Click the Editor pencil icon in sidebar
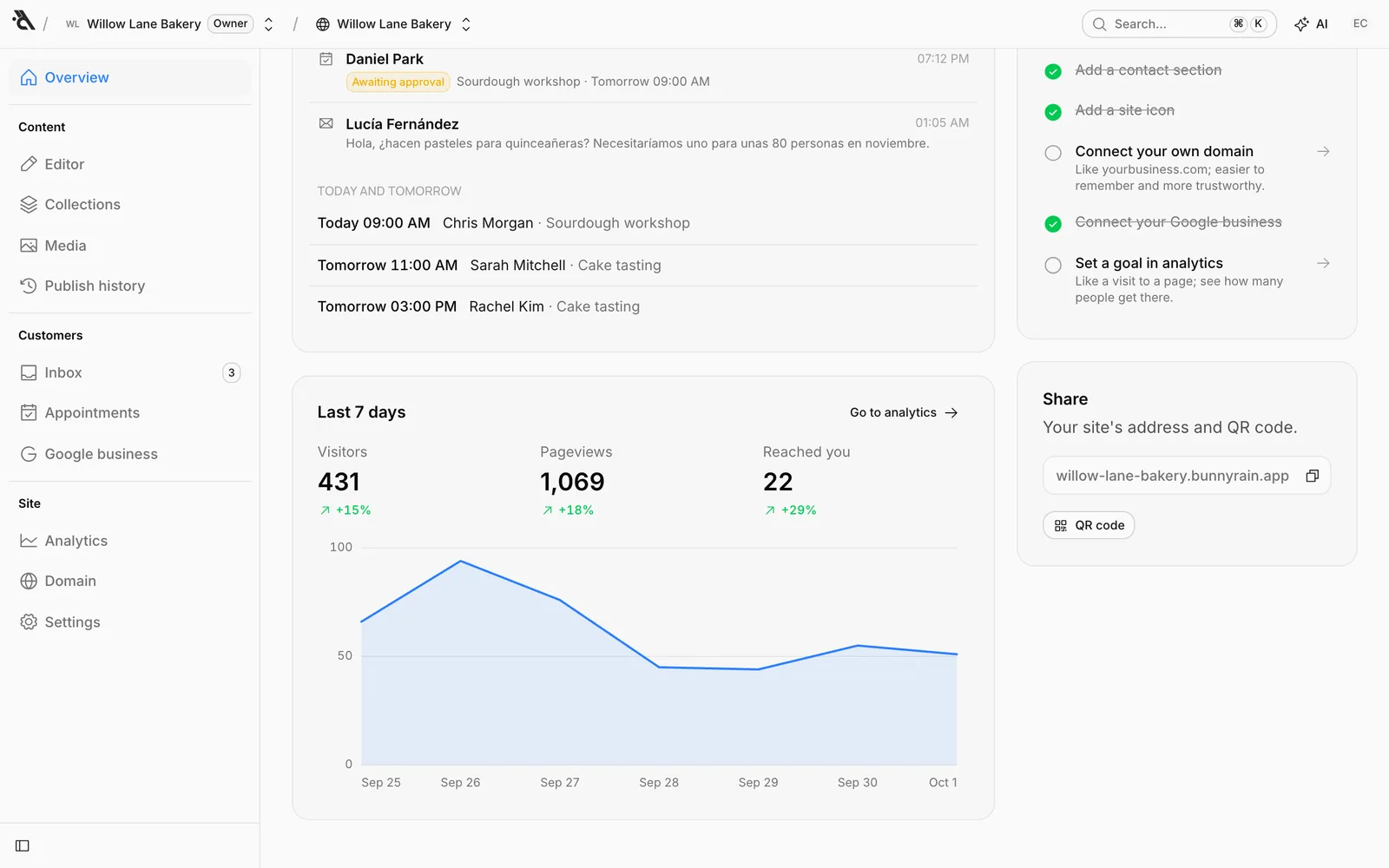This screenshot has width=1389, height=868. [29, 164]
